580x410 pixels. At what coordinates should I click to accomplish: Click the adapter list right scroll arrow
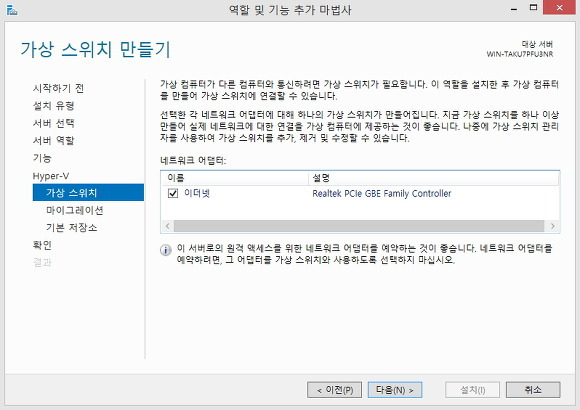click(553, 226)
